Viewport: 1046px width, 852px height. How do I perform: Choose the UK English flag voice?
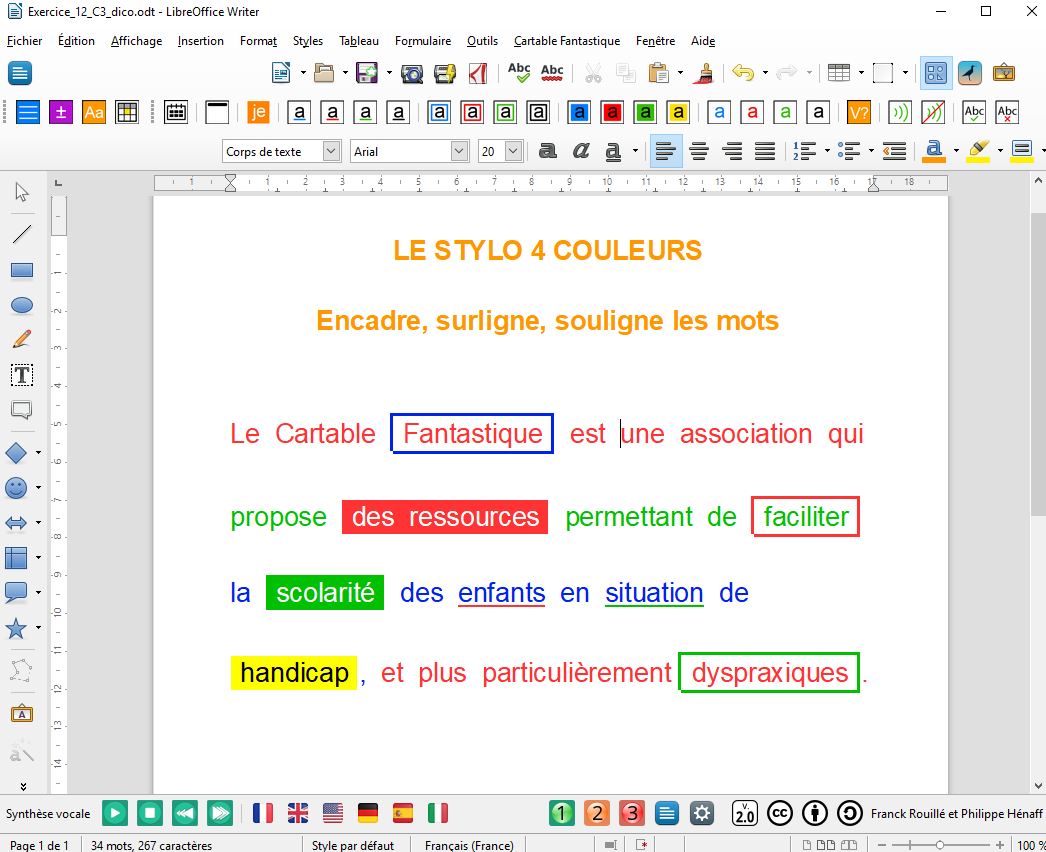(x=298, y=813)
